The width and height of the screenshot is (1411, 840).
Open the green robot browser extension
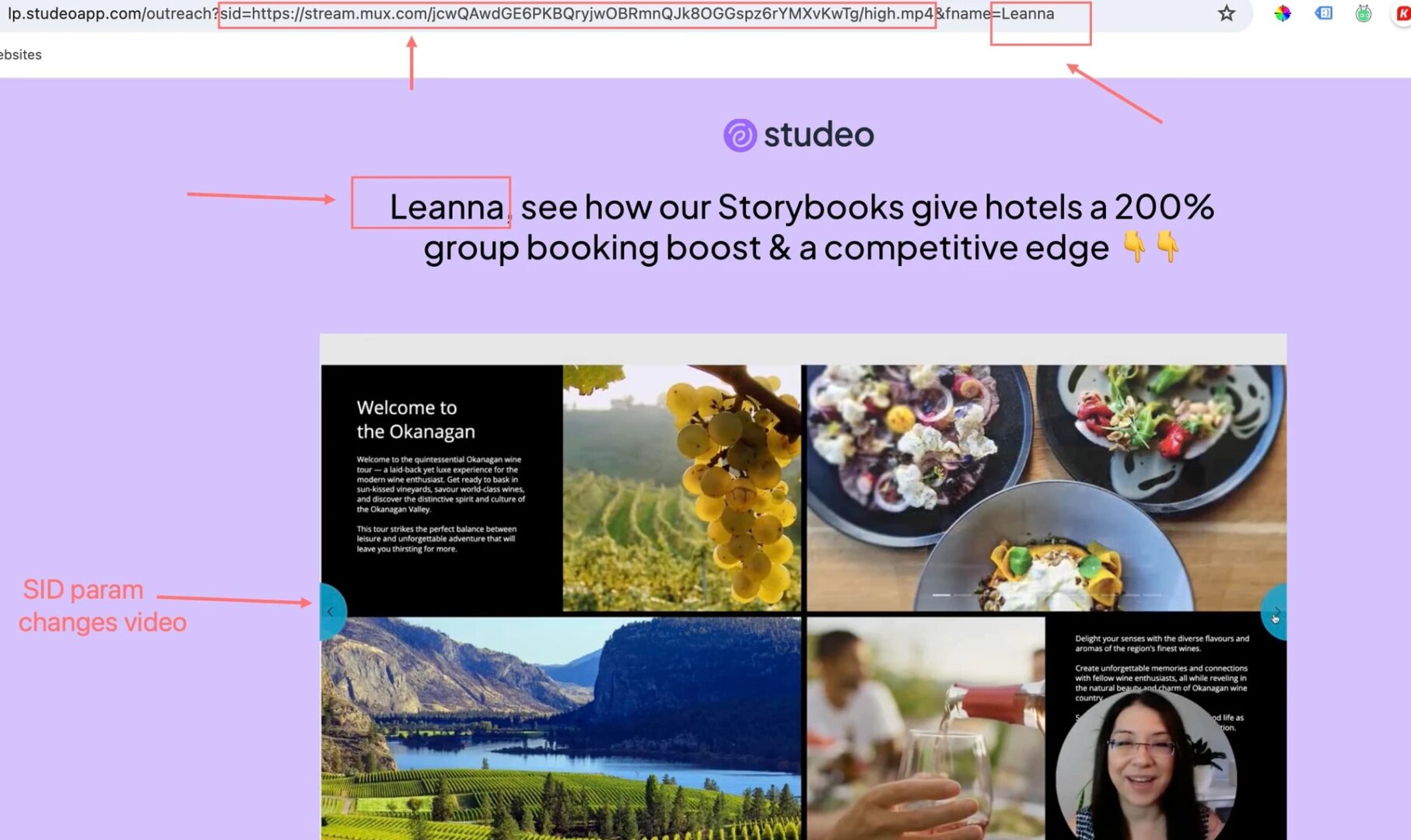pos(1364,14)
